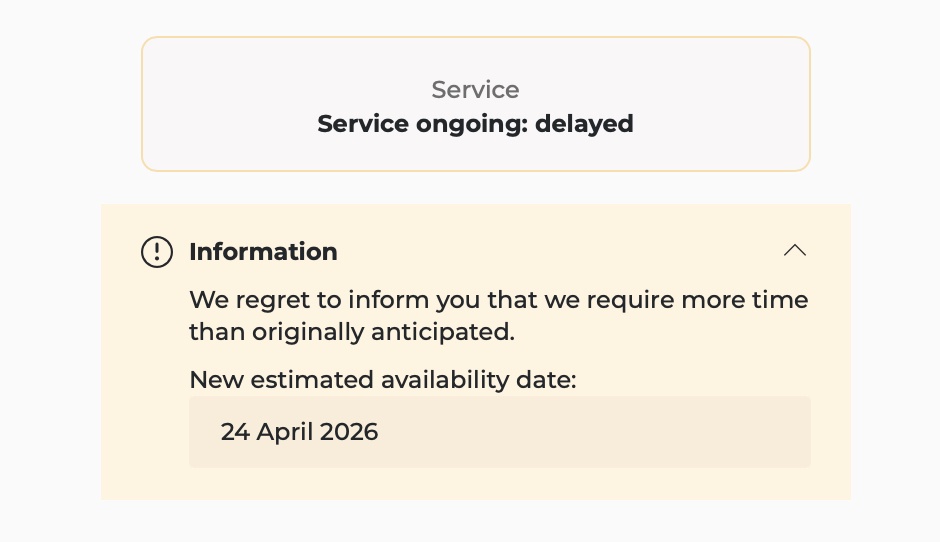Screen dimensions: 940x542
Task: Click the word "originally" in the message
Action: [x=306, y=331]
